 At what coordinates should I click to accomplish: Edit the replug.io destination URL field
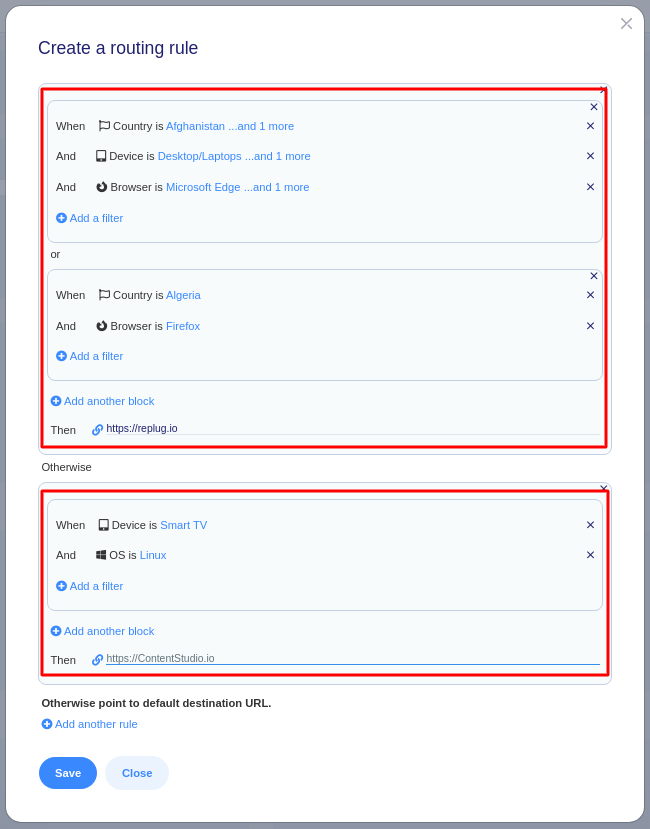click(350, 428)
